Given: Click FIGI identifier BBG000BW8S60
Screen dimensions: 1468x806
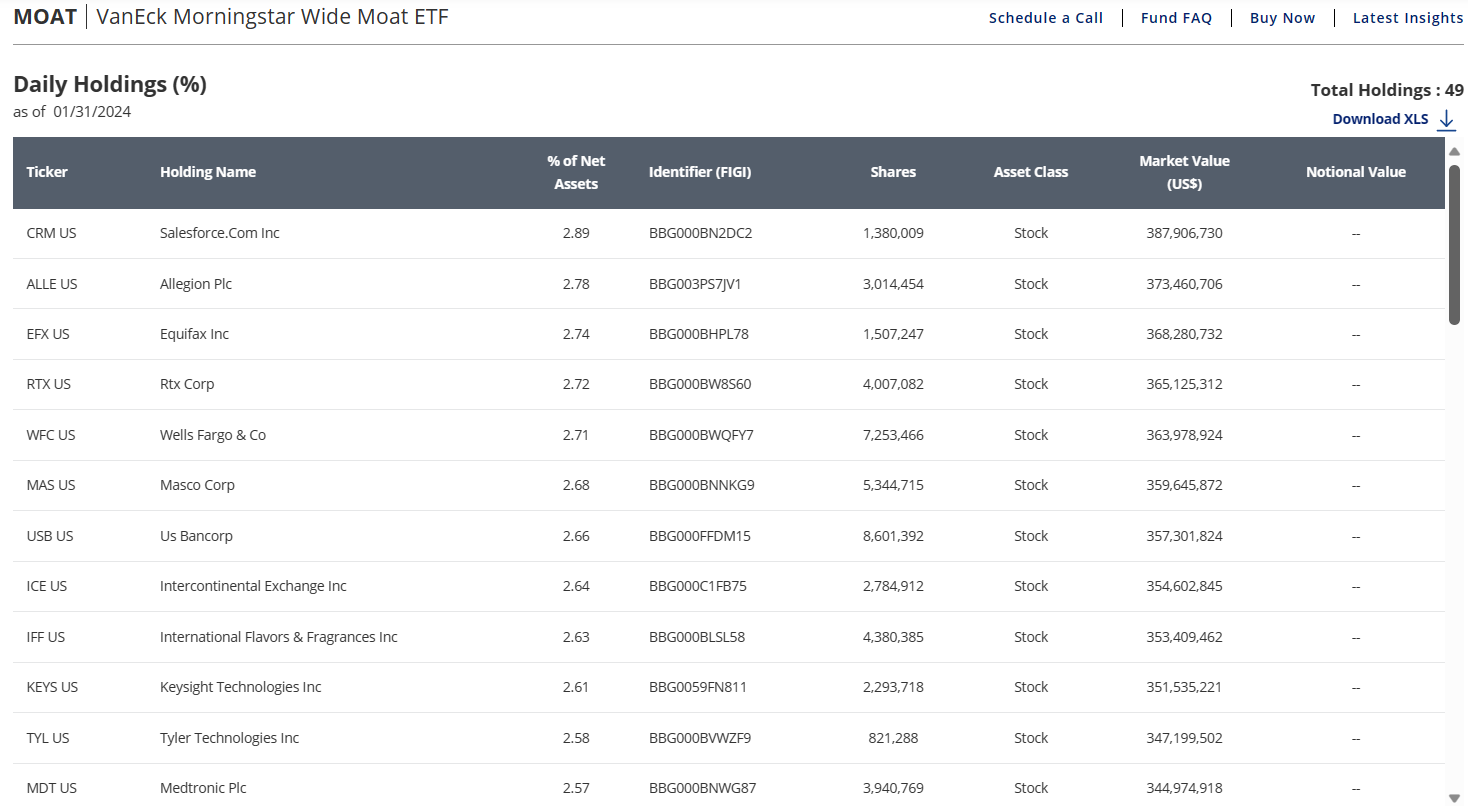Looking at the screenshot, I should (700, 384).
